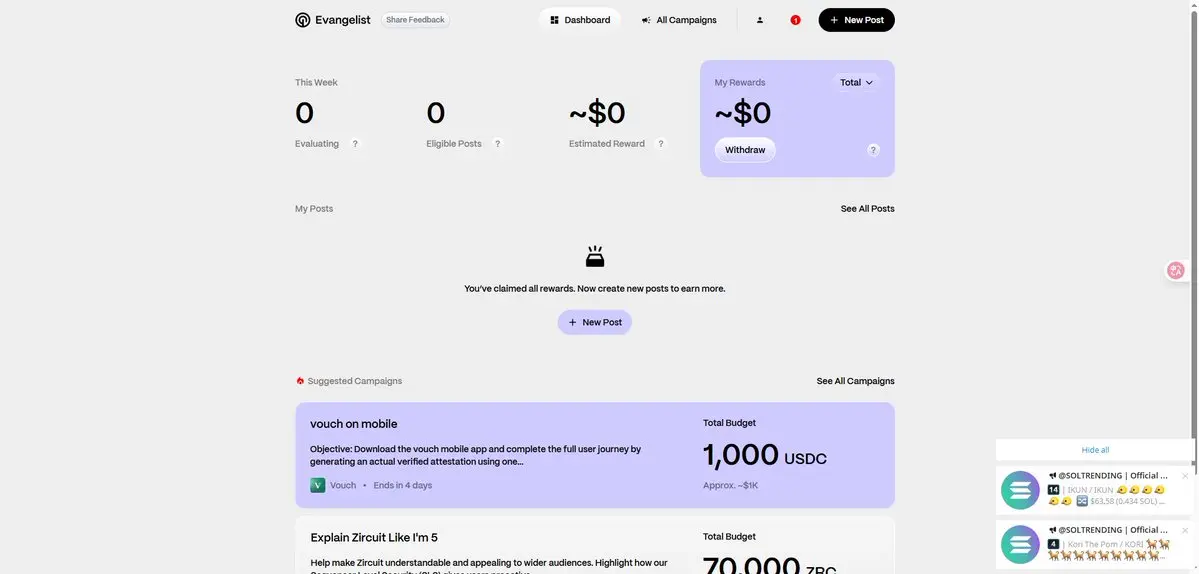Open the See All Campaigns link
This screenshot has width=1199, height=574.
tap(855, 381)
